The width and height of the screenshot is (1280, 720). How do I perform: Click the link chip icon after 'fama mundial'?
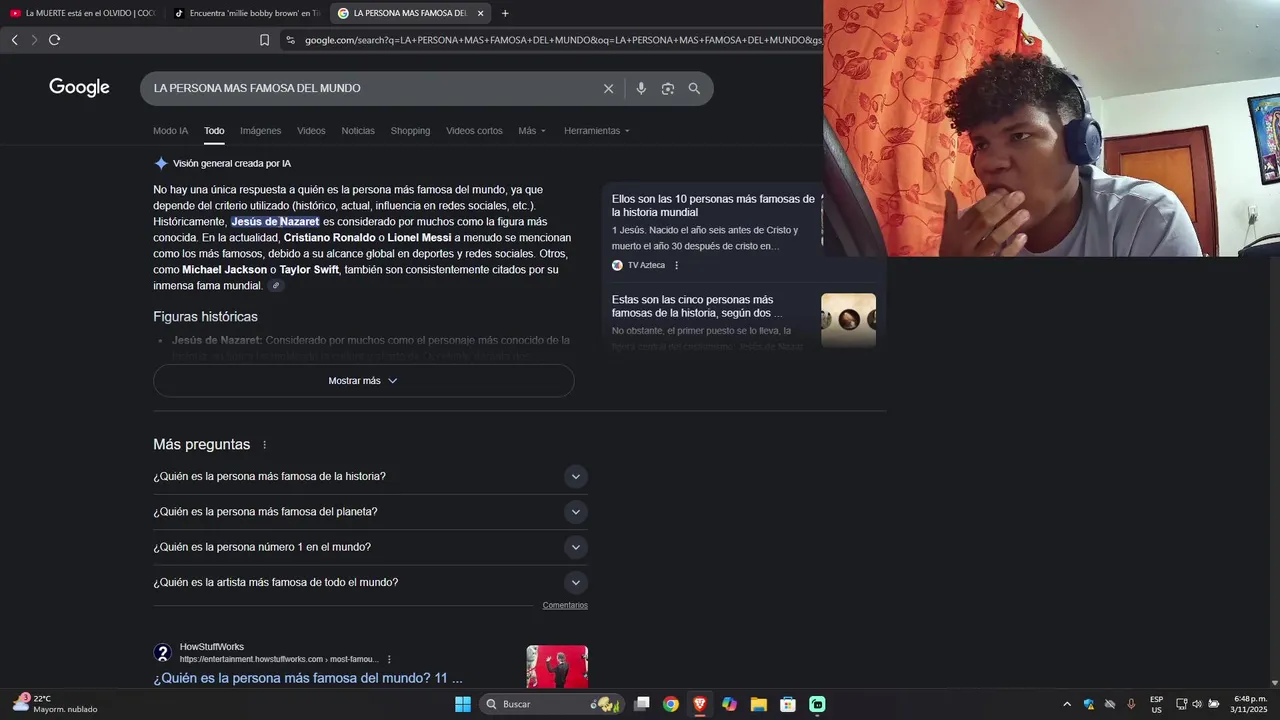(277, 286)
